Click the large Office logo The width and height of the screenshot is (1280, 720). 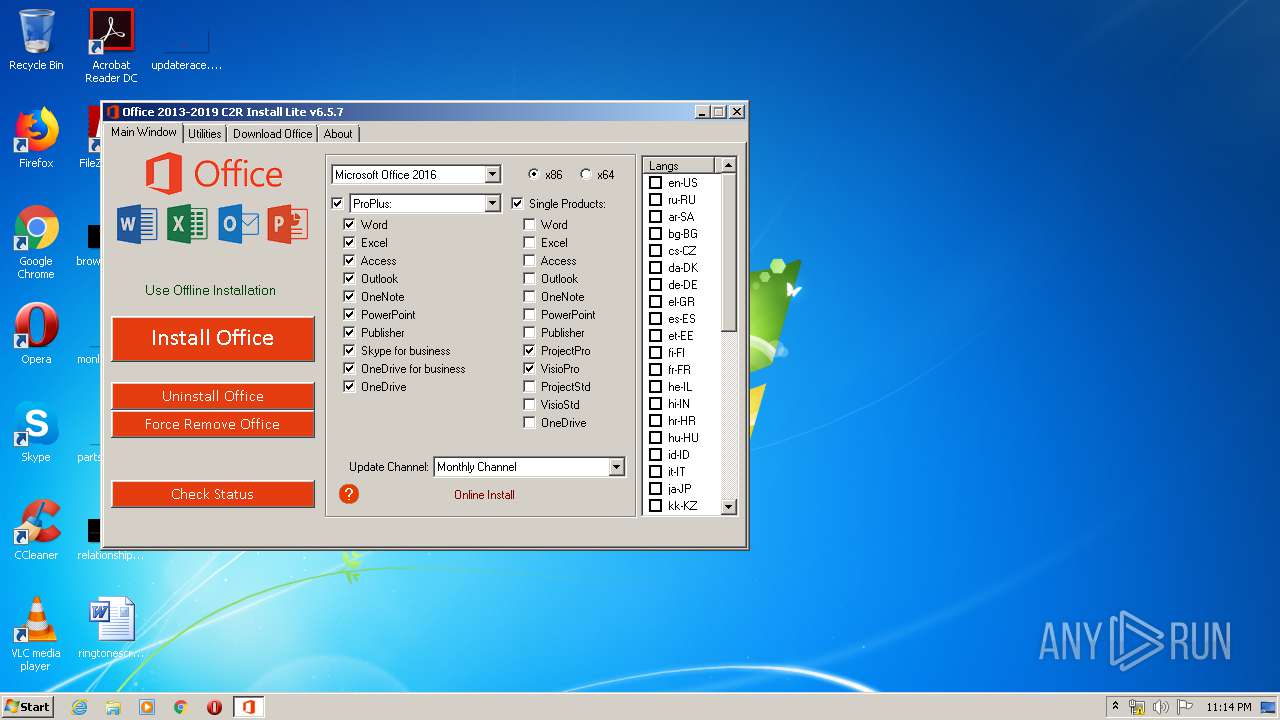click(x=214, y=174)
